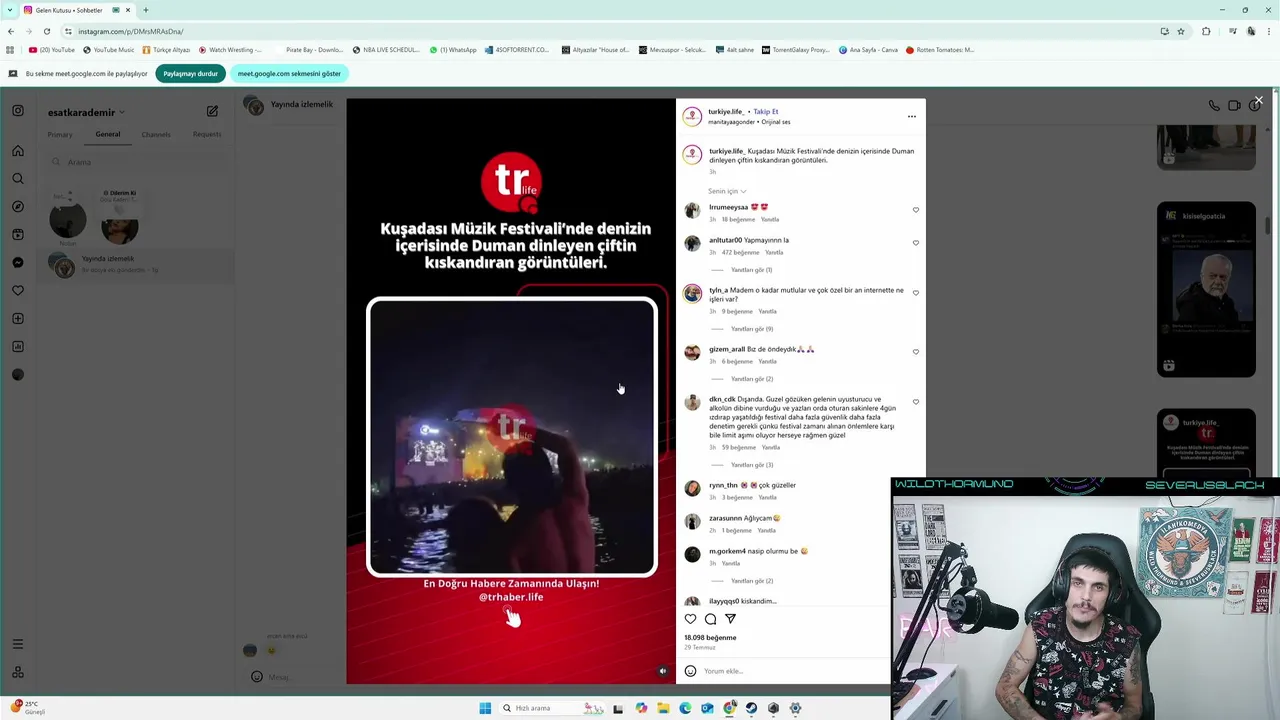Compose new message pencil icon

212,111
